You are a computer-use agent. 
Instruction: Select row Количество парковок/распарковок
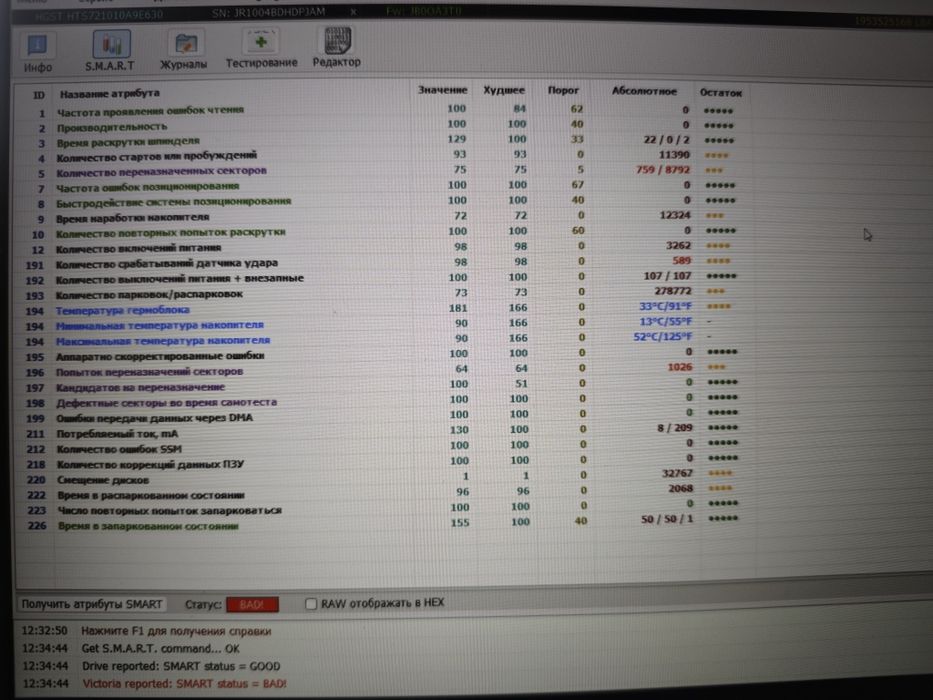click(384, 293)
